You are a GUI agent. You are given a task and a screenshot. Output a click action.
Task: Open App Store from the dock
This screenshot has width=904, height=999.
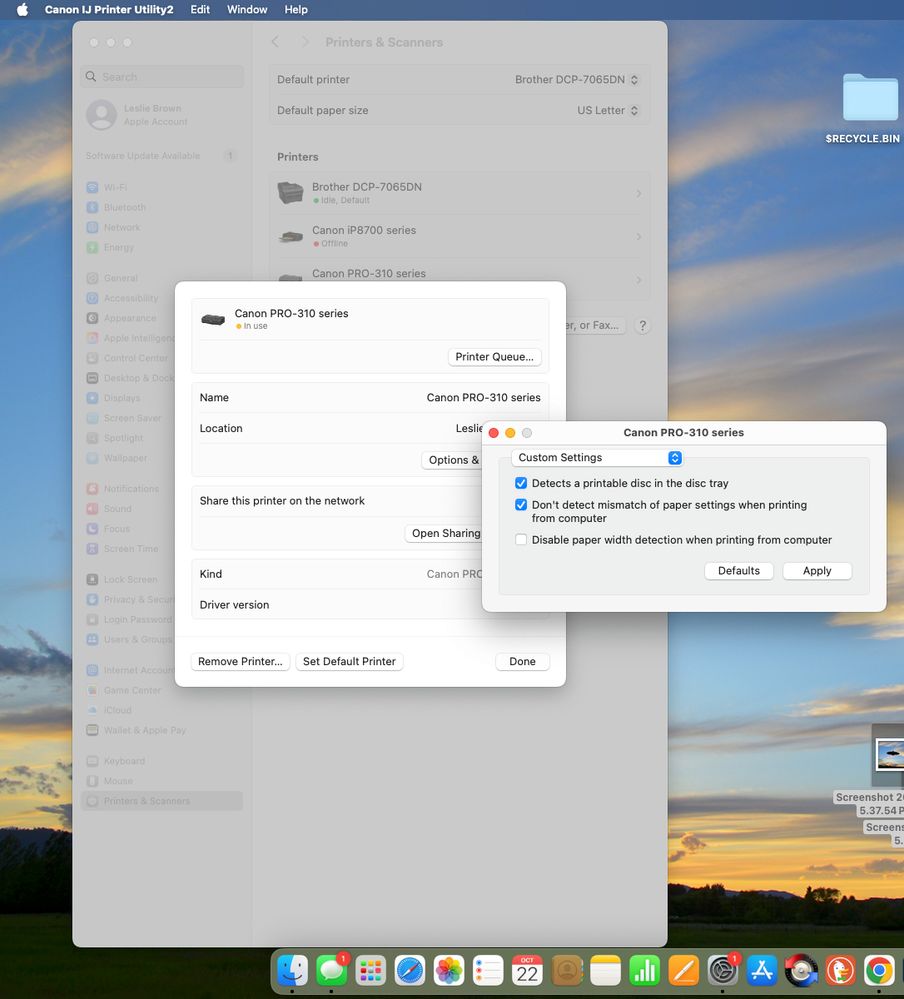(762, 969)
